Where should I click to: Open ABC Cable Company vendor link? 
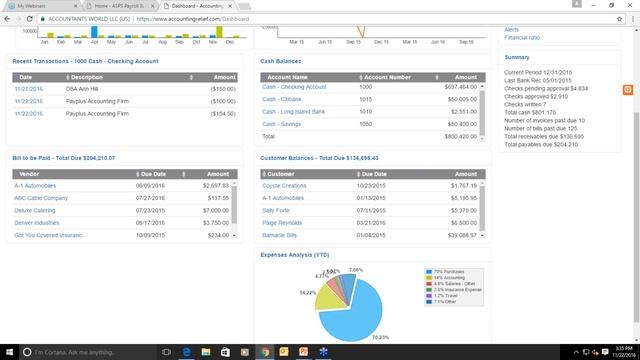click(41, 198)
